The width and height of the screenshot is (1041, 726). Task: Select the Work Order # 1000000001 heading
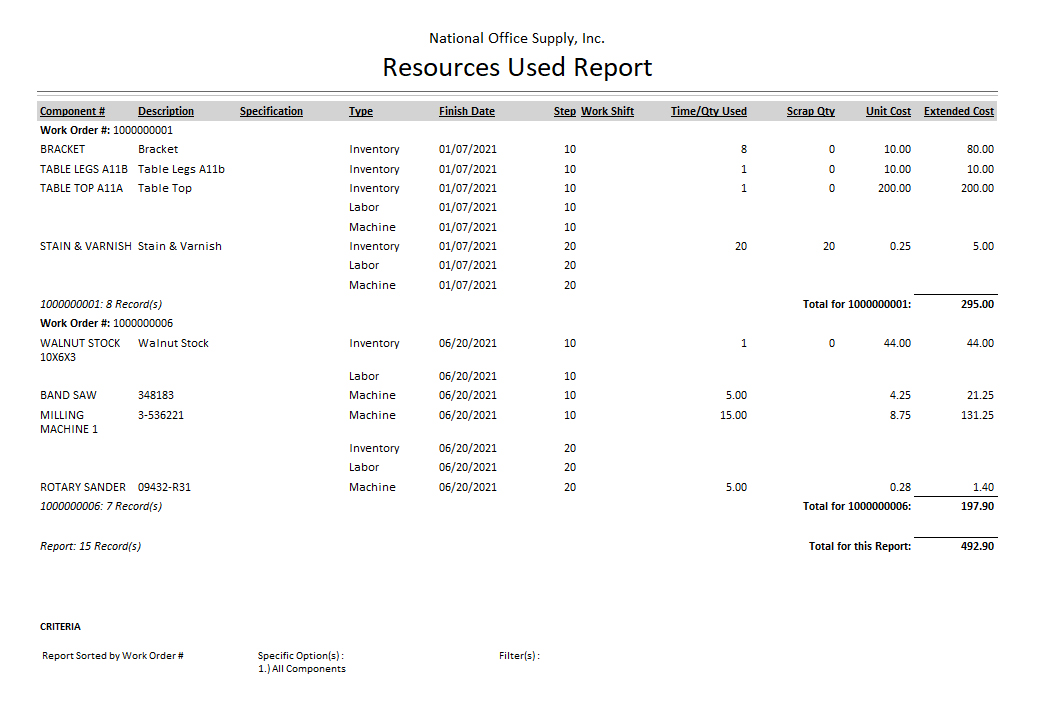(x=106, y=130)
